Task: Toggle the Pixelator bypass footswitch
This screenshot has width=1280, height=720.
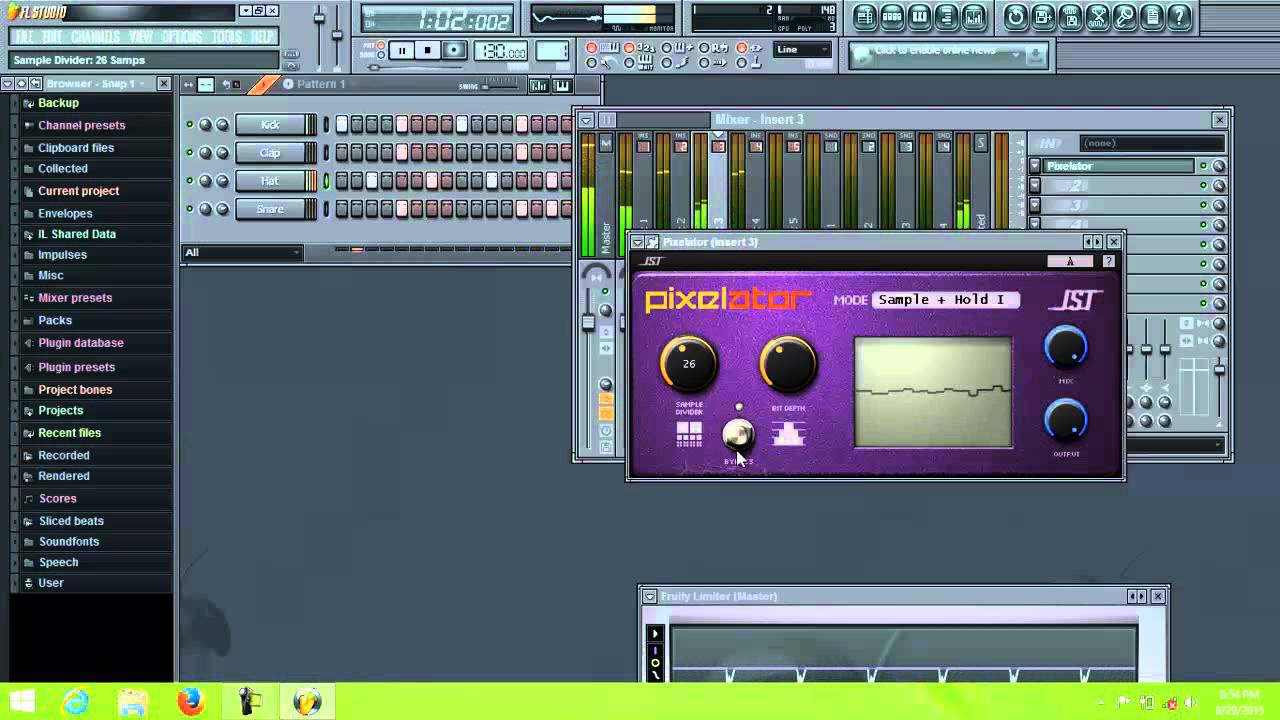Action: (738, 434)
